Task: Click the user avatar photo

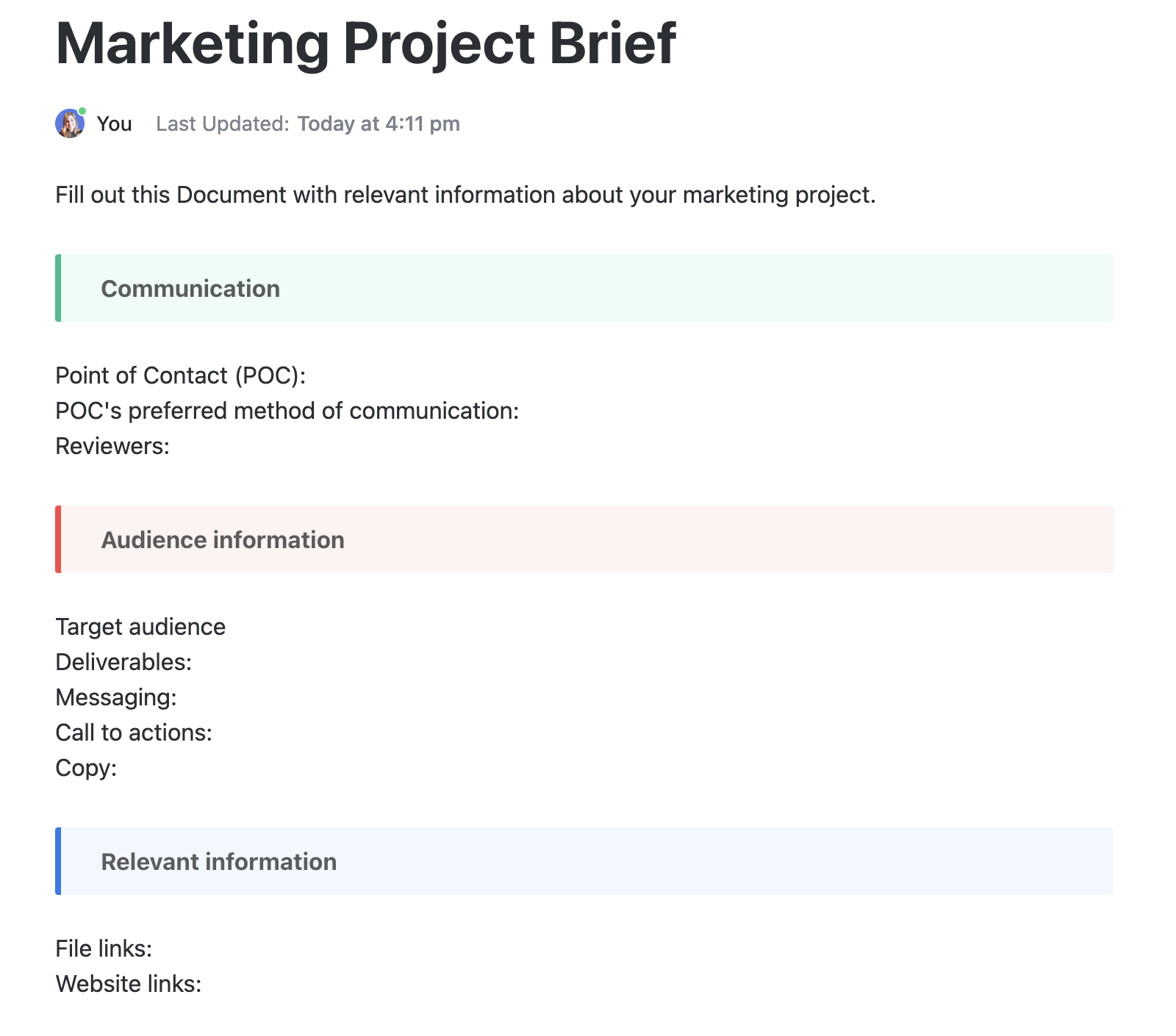Action: pyautogui.click(x=70, y=124)
